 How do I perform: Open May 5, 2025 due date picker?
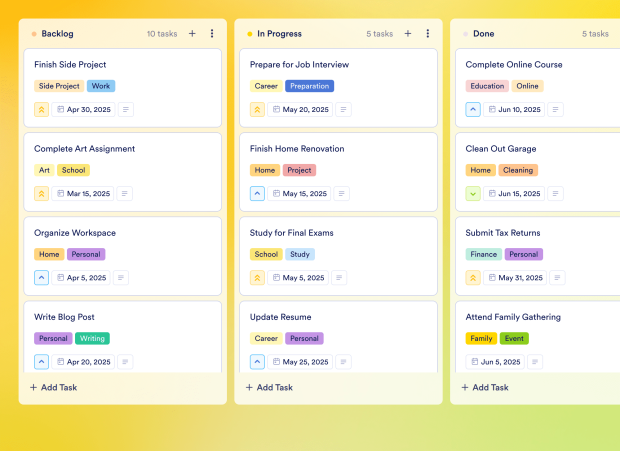(x=298, y=278)
